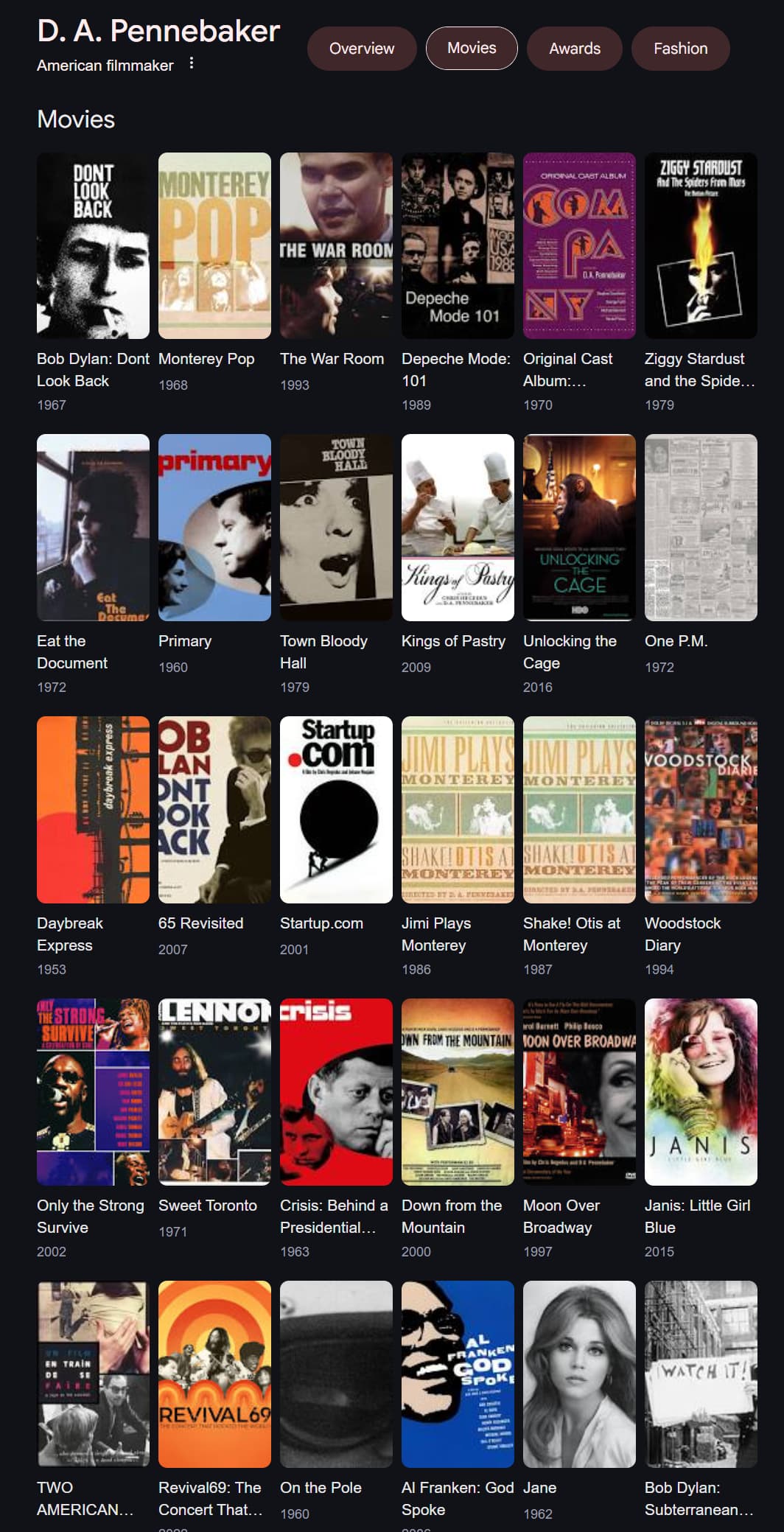Image resolution: width=784 pixels, height=1532 pixels.
Task: Select the Primary poster with Kennedy
Action: click(x=214, y=528)
